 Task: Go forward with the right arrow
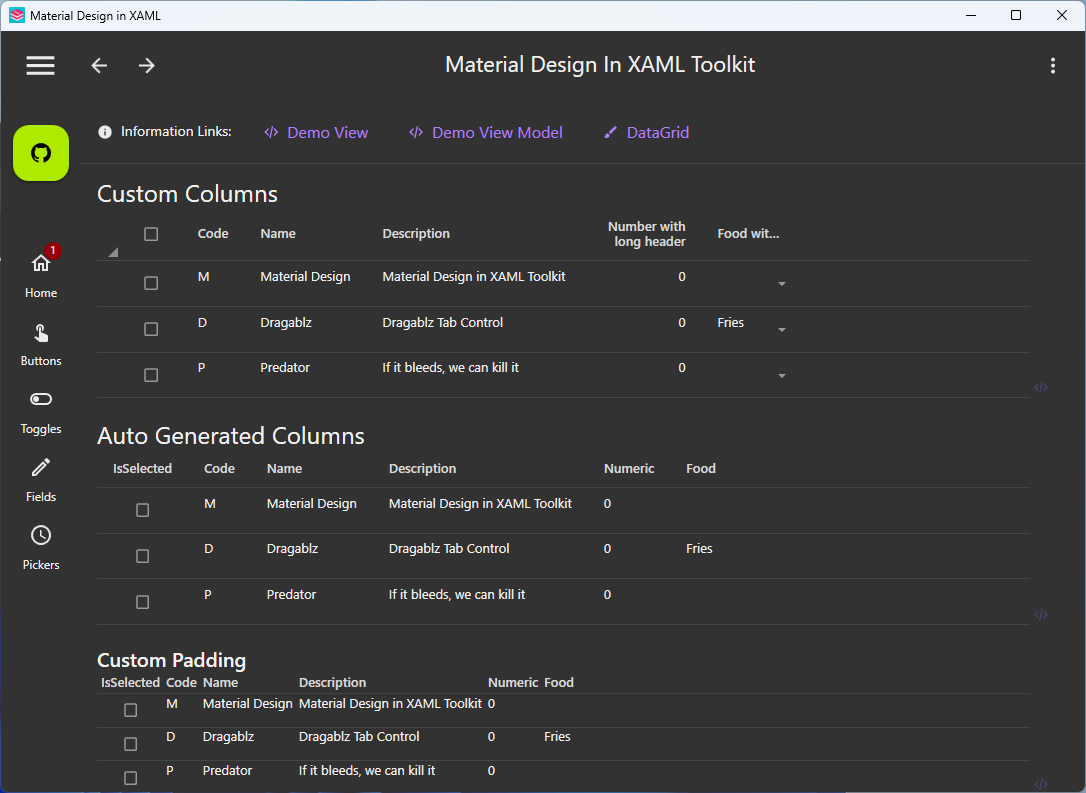[x=146, y=65]
